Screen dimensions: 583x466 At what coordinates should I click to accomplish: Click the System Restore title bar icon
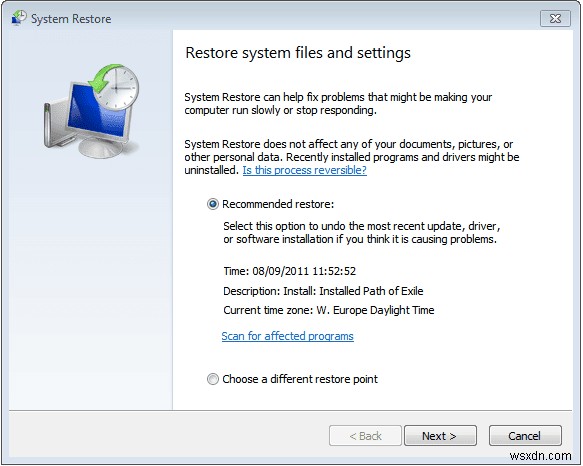pos(19,18)
